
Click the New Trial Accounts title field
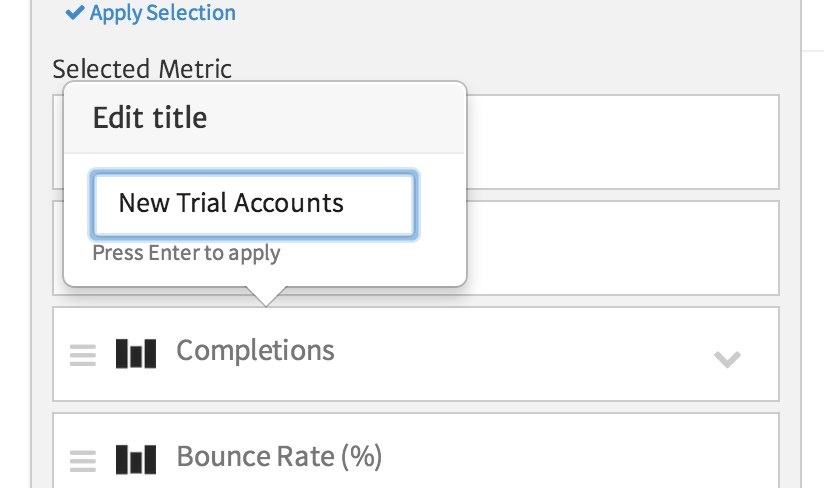coord(254,204)
